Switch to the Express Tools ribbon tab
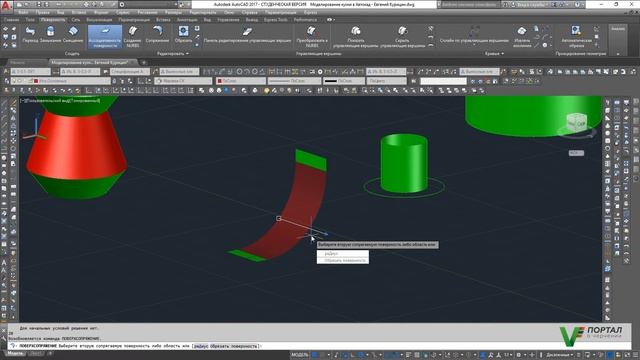Screen dimensions: 640x360 [276, 19]
